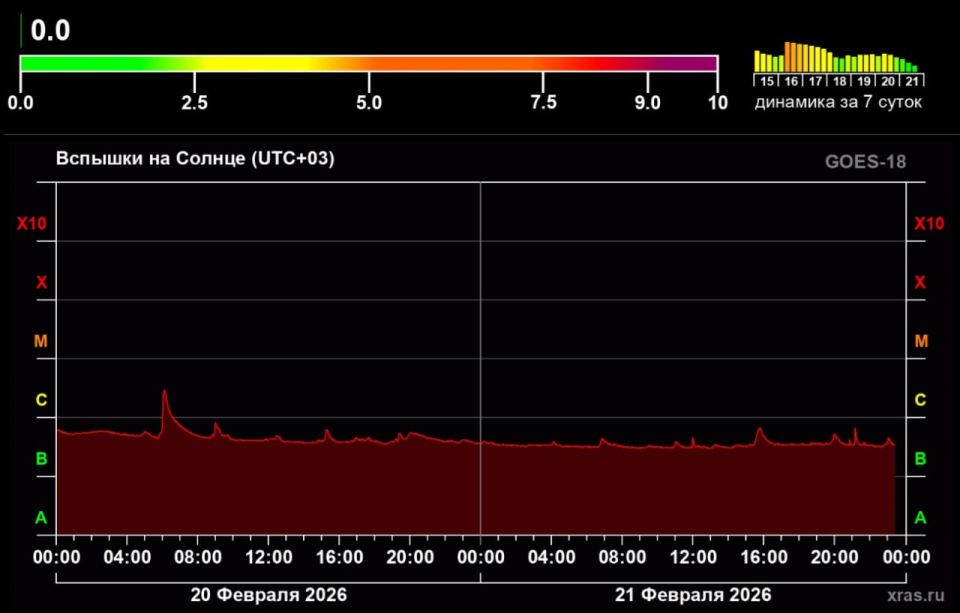
Task: Click the tallest flare peak on 20 February
Action: click(x=164, y=391)
